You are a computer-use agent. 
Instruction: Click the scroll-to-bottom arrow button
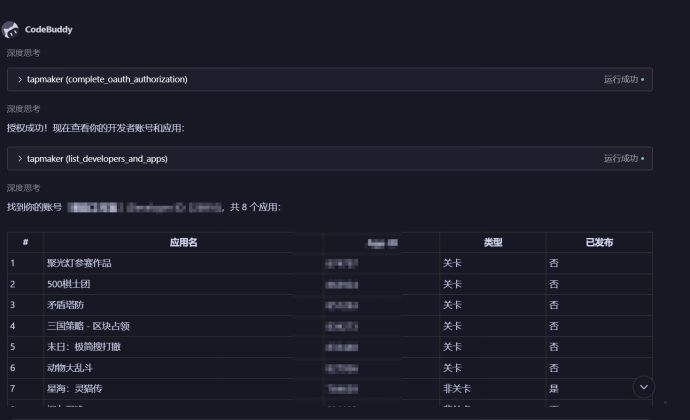tap(643, 387)
